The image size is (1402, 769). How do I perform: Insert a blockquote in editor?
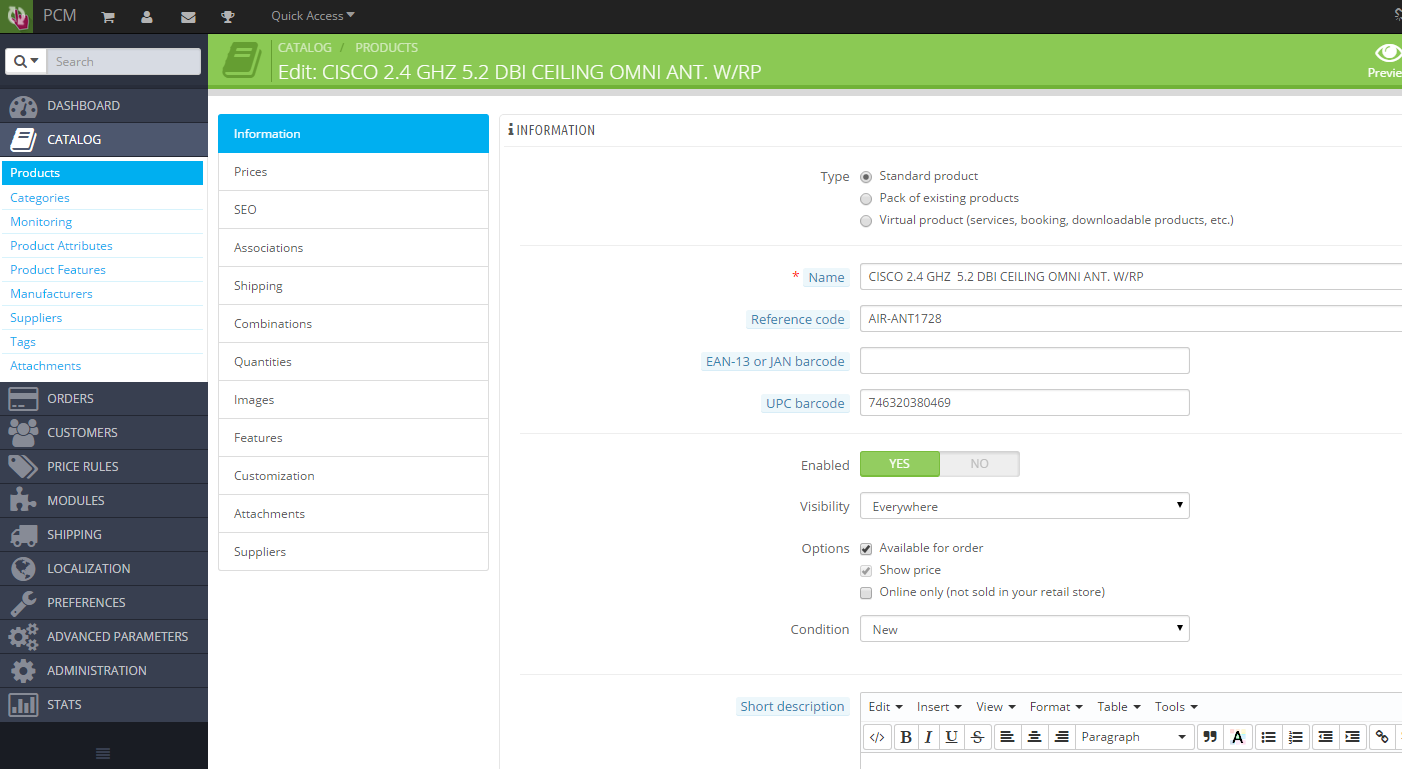click(1210, 737)
